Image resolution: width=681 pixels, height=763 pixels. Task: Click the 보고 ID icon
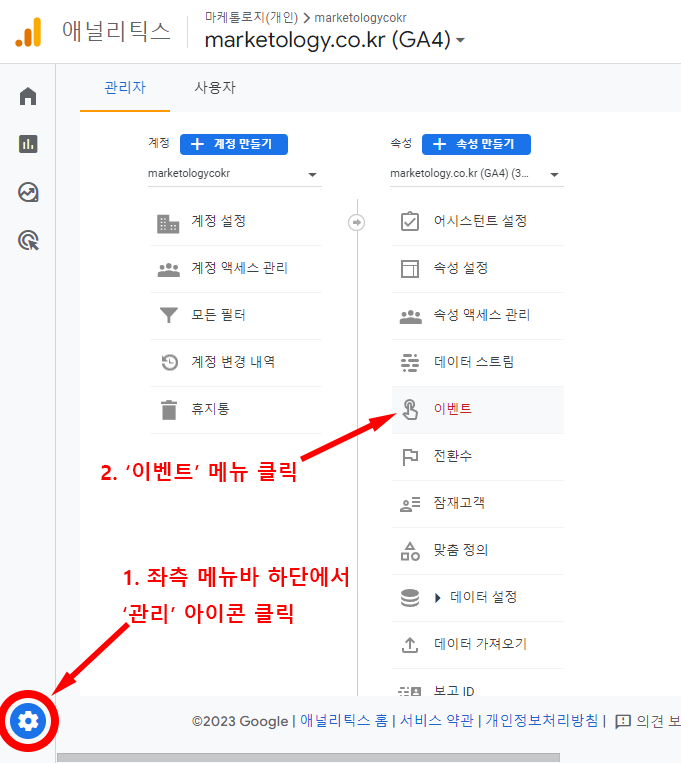pyautogui.click(x=410, y=690)
